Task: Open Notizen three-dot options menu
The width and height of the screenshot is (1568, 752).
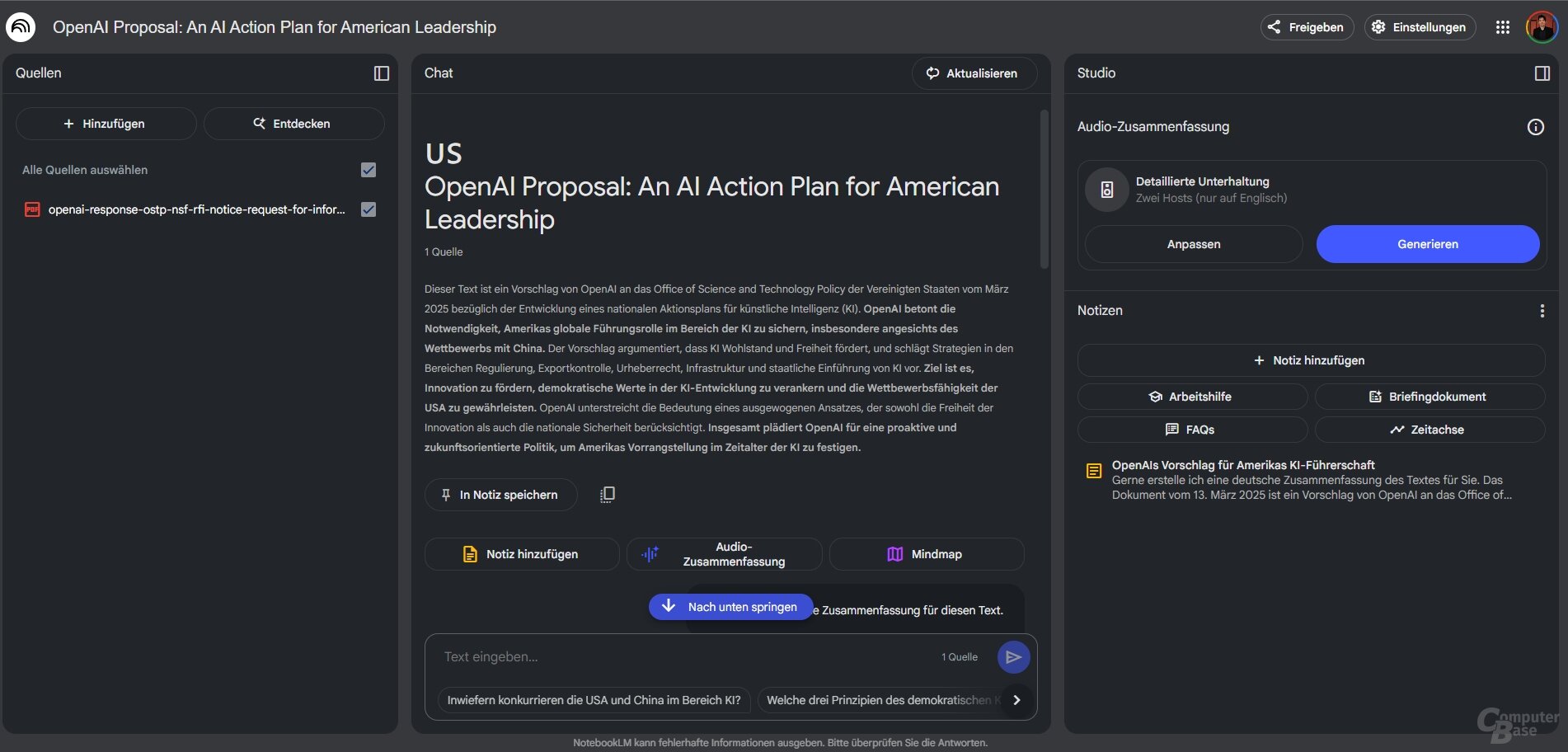Action: (x=1542, y=311)
